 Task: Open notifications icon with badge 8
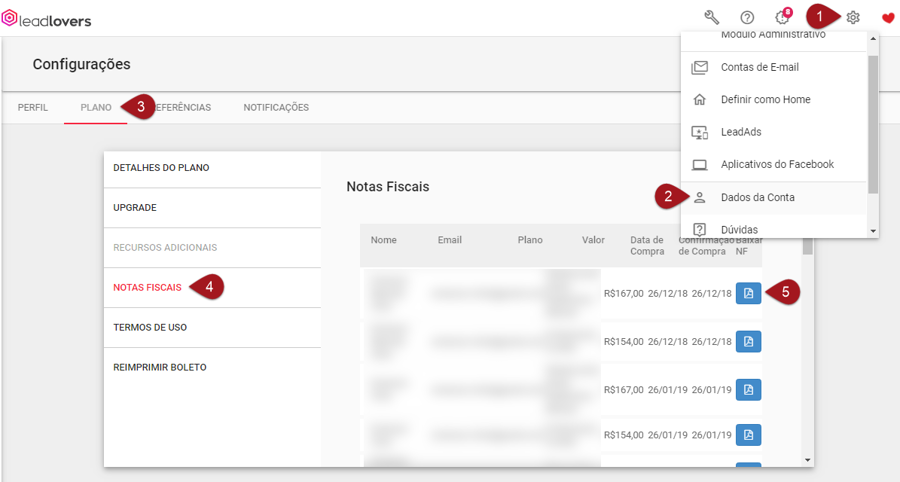tap(782, 17)
